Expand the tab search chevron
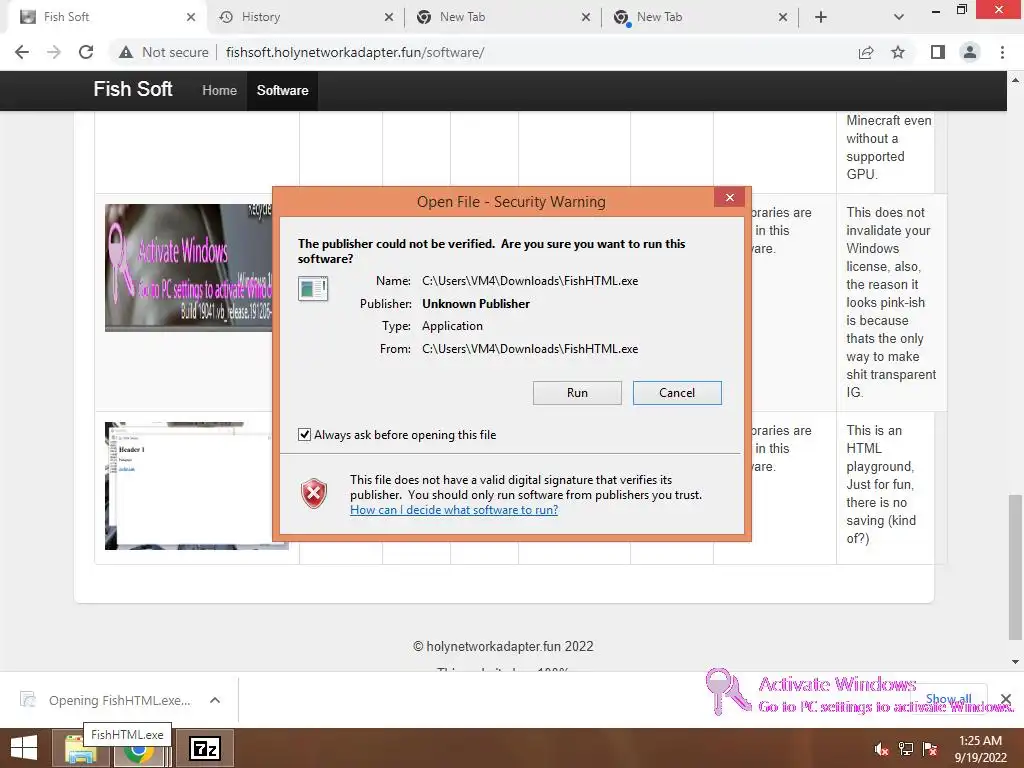1024x768 pixels. [x=899, y=17]
